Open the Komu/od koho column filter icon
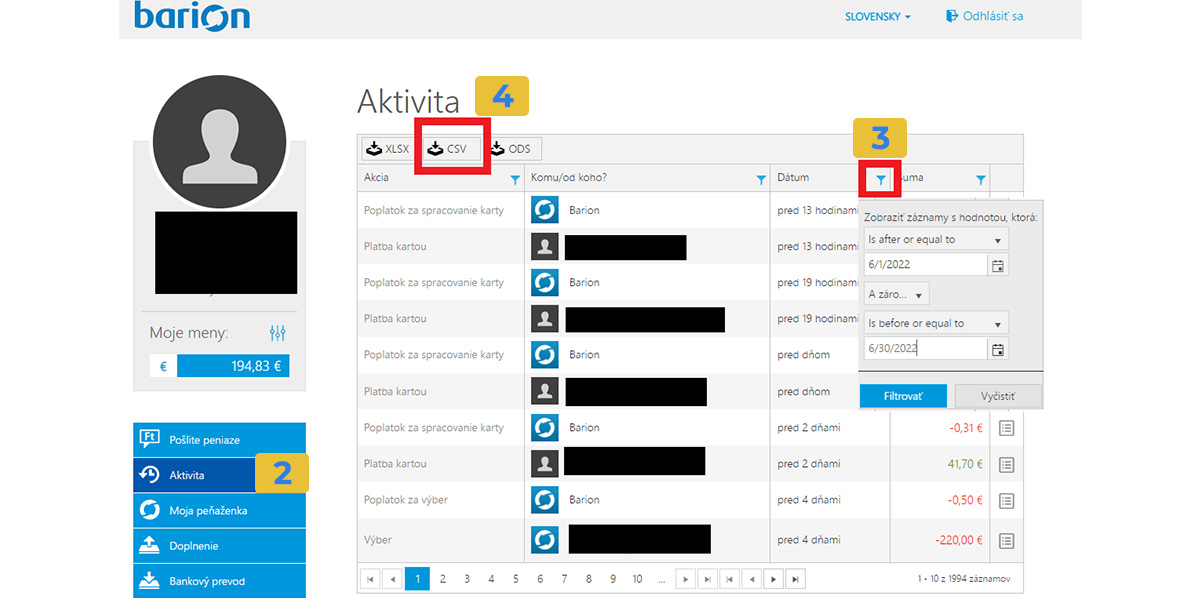Image resolution: width=1200 pixels, height=598 pixels. point(761,180)
